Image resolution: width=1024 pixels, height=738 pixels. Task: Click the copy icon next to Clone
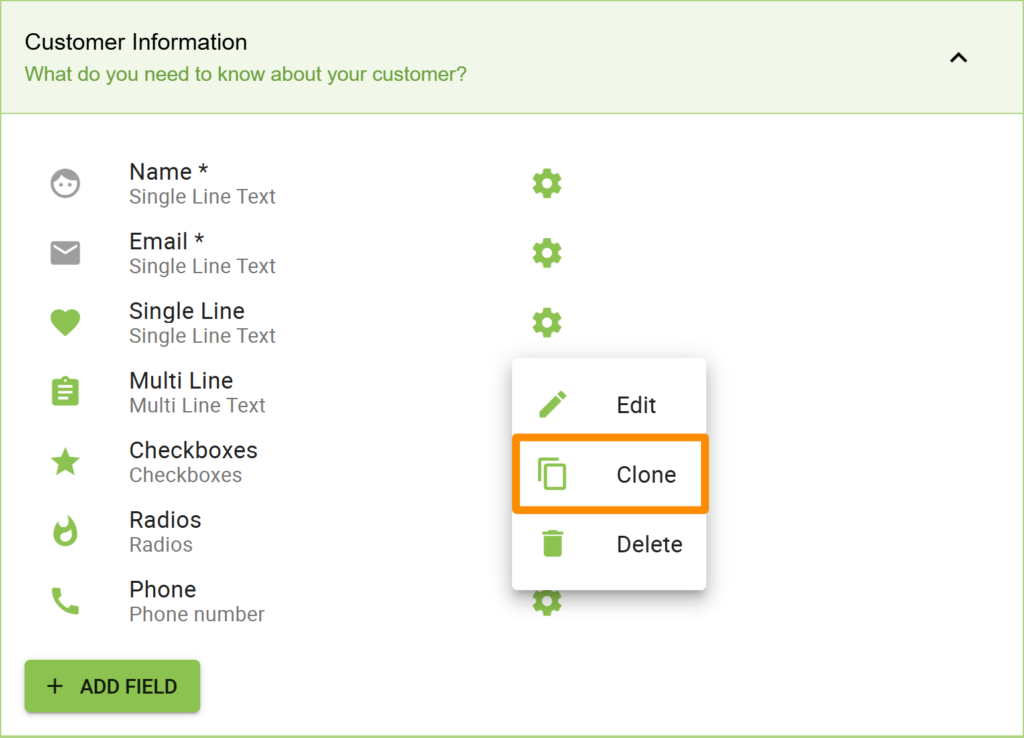(x=552, y=474)
